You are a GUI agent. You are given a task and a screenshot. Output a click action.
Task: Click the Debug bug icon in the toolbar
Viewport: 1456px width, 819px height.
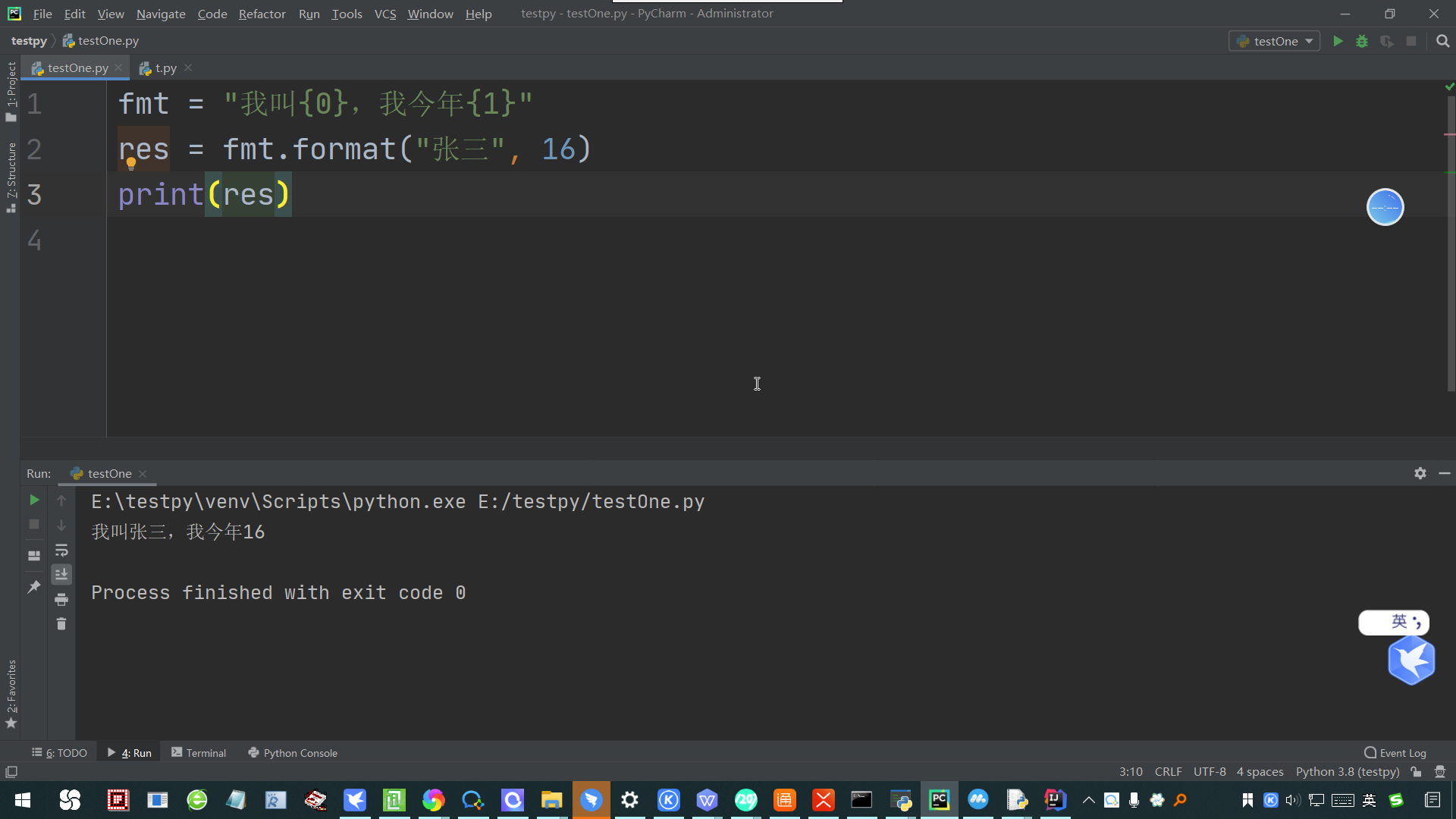[x=1362, y=41]
